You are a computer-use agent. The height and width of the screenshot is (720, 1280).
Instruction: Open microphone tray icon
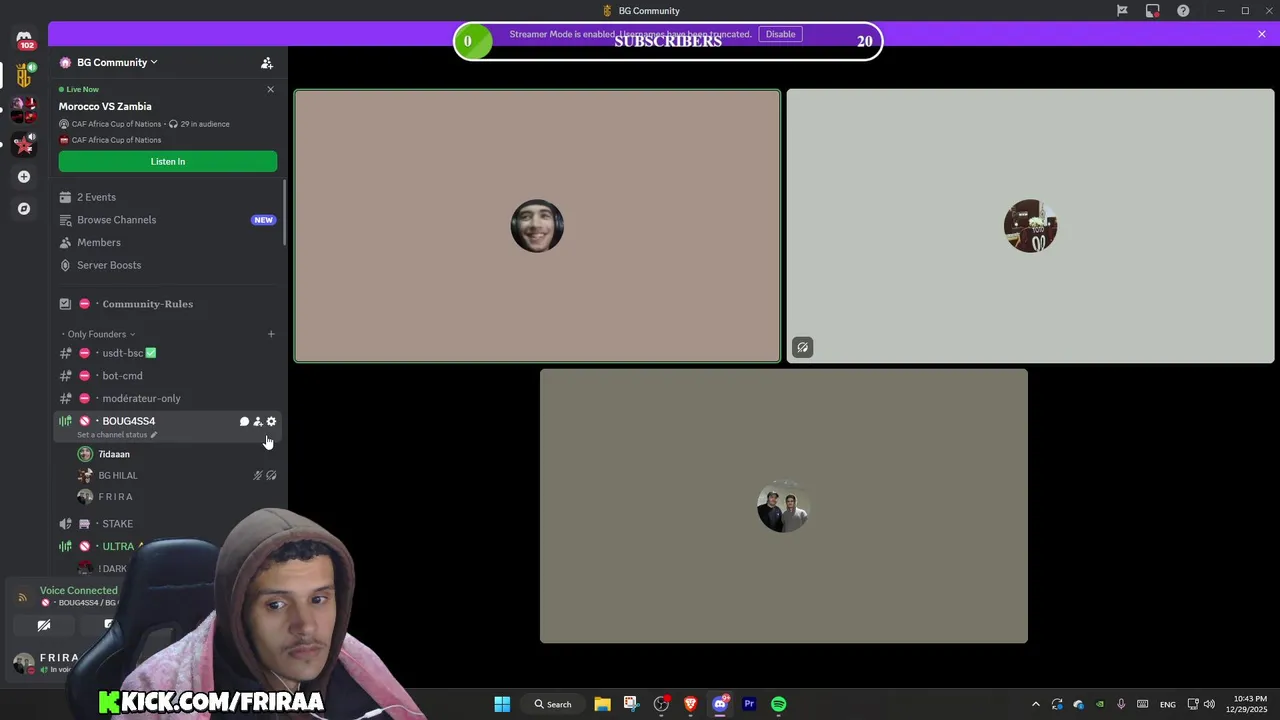pyautogui.click(x=1121, y=704)
